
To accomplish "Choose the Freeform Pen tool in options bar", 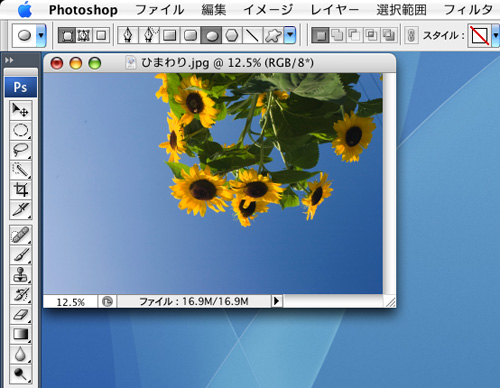I will (149, 35).
